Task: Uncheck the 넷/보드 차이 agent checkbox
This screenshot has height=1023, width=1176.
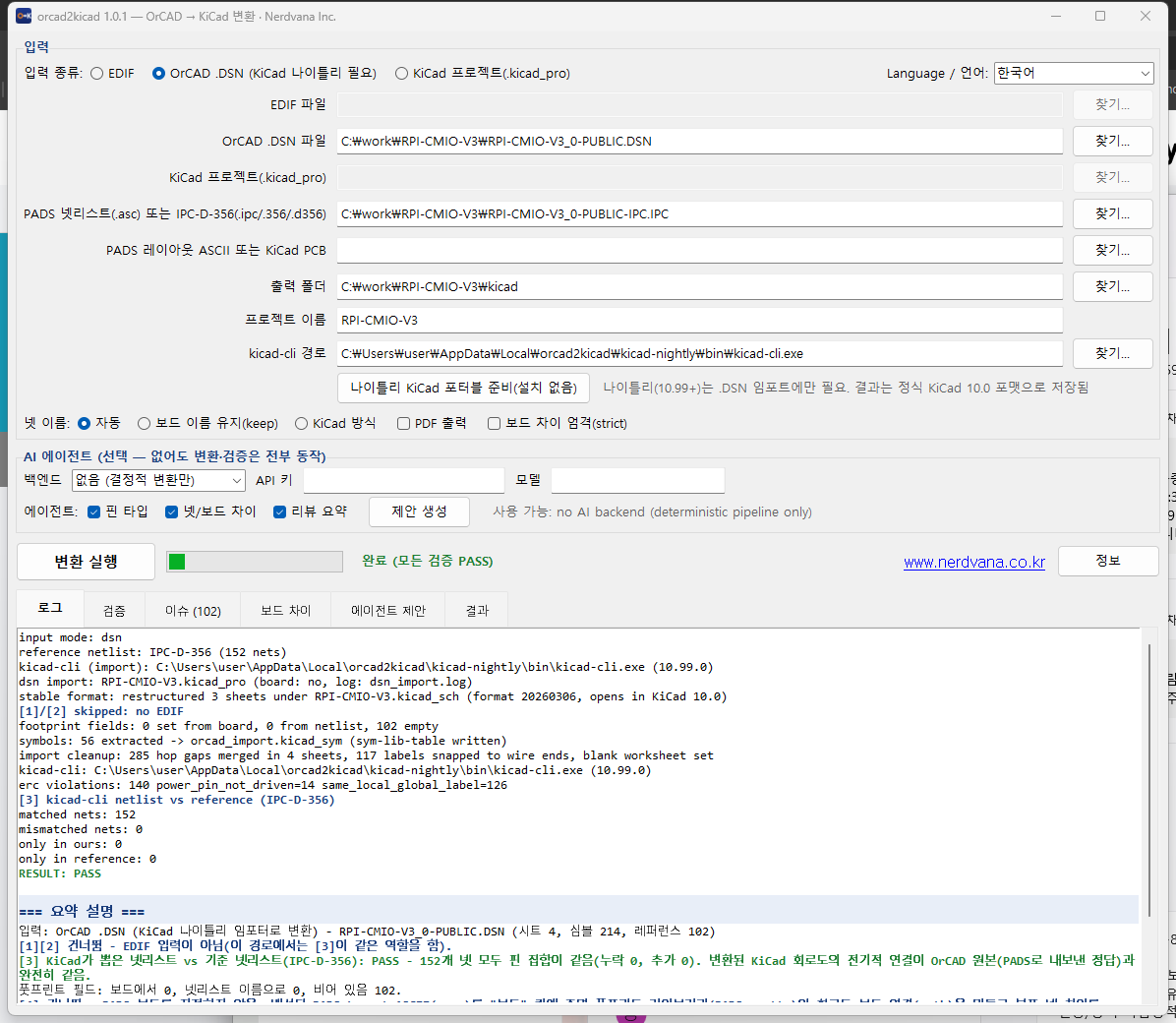Action: pyautogui.click(x=171, y=511)
